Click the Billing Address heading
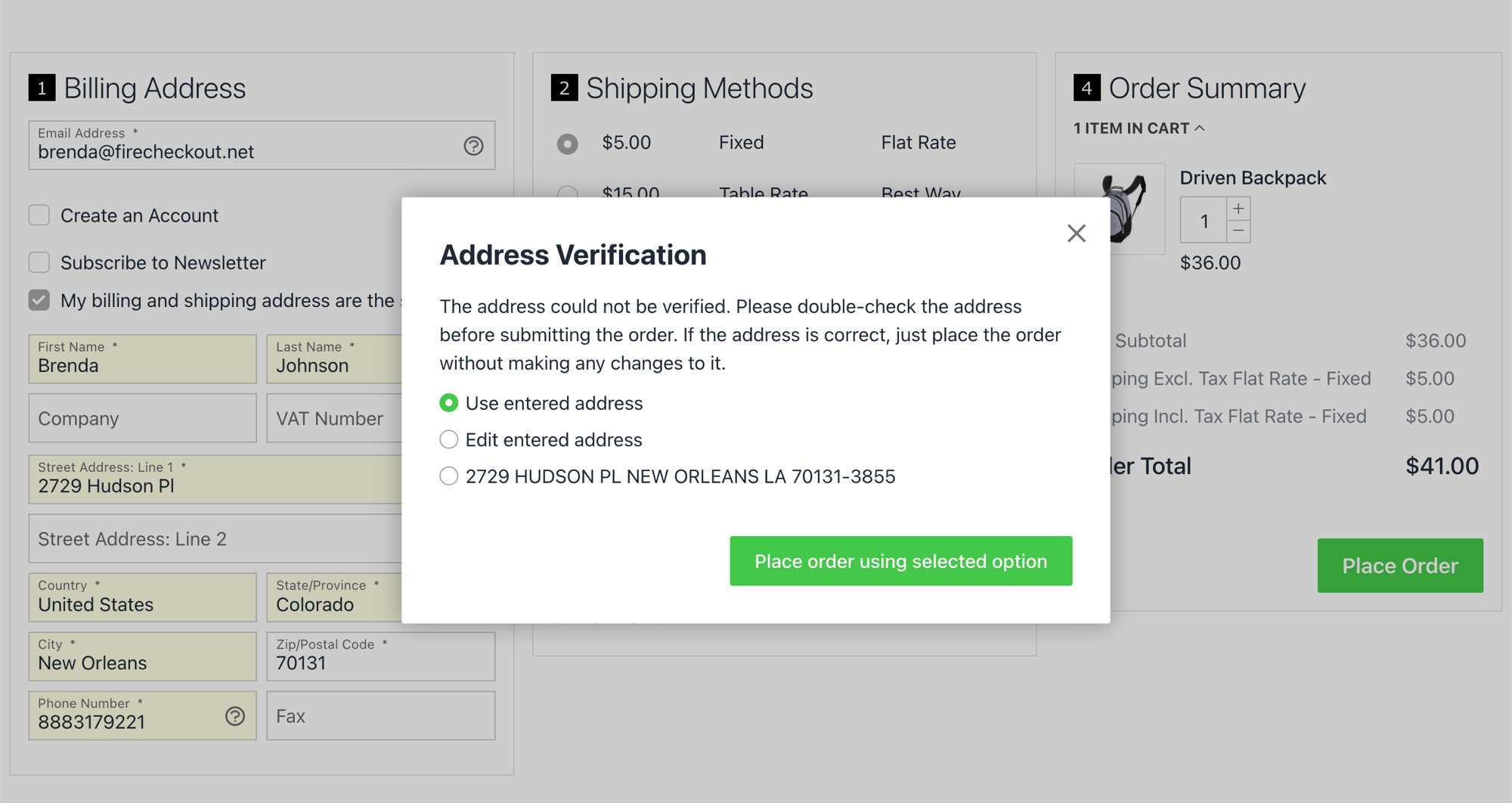Screen dimensions: 1512x803 pos(155,88)
